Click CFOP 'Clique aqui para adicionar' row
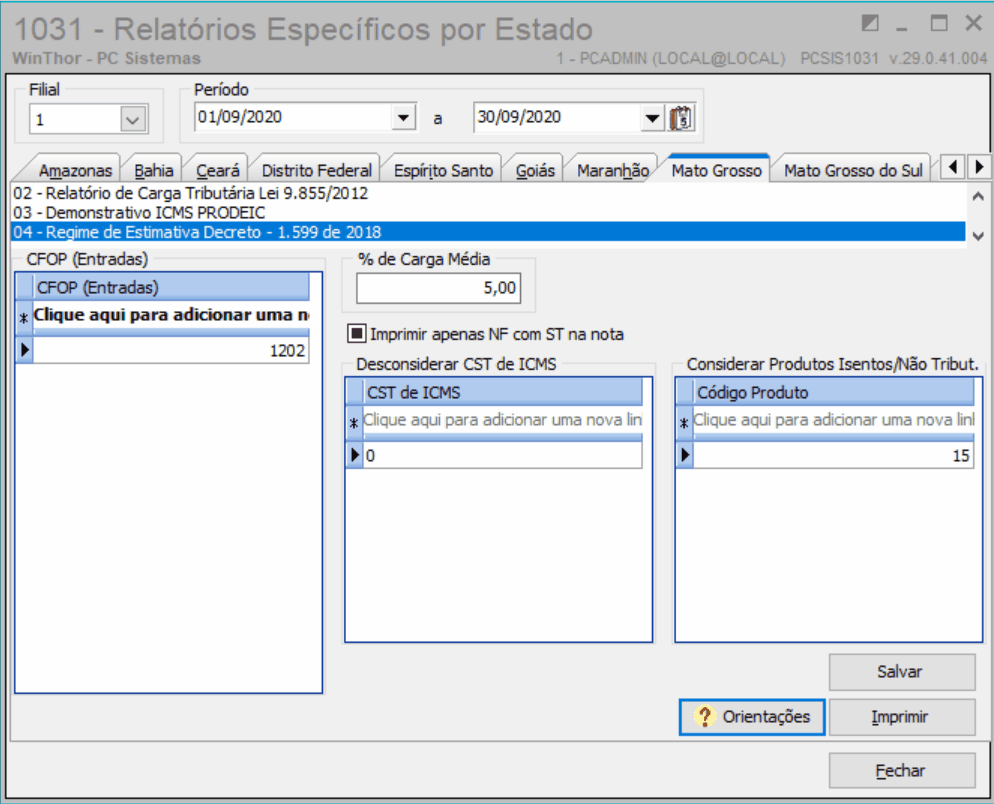The height and width of the screenshot is (804, 994). coord(171,315)
